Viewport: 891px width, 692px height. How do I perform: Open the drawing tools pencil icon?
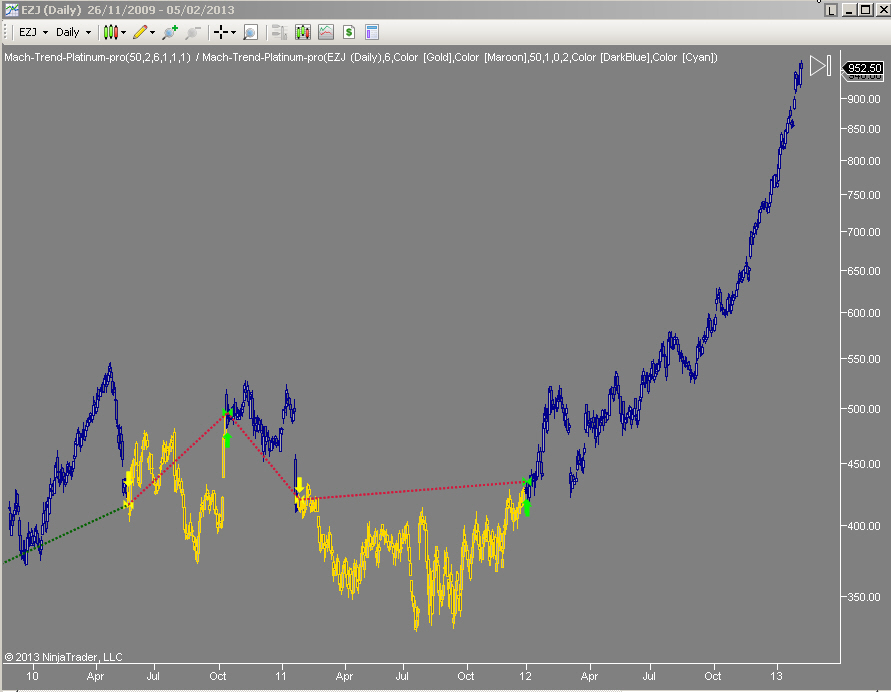tap(140, 31)
